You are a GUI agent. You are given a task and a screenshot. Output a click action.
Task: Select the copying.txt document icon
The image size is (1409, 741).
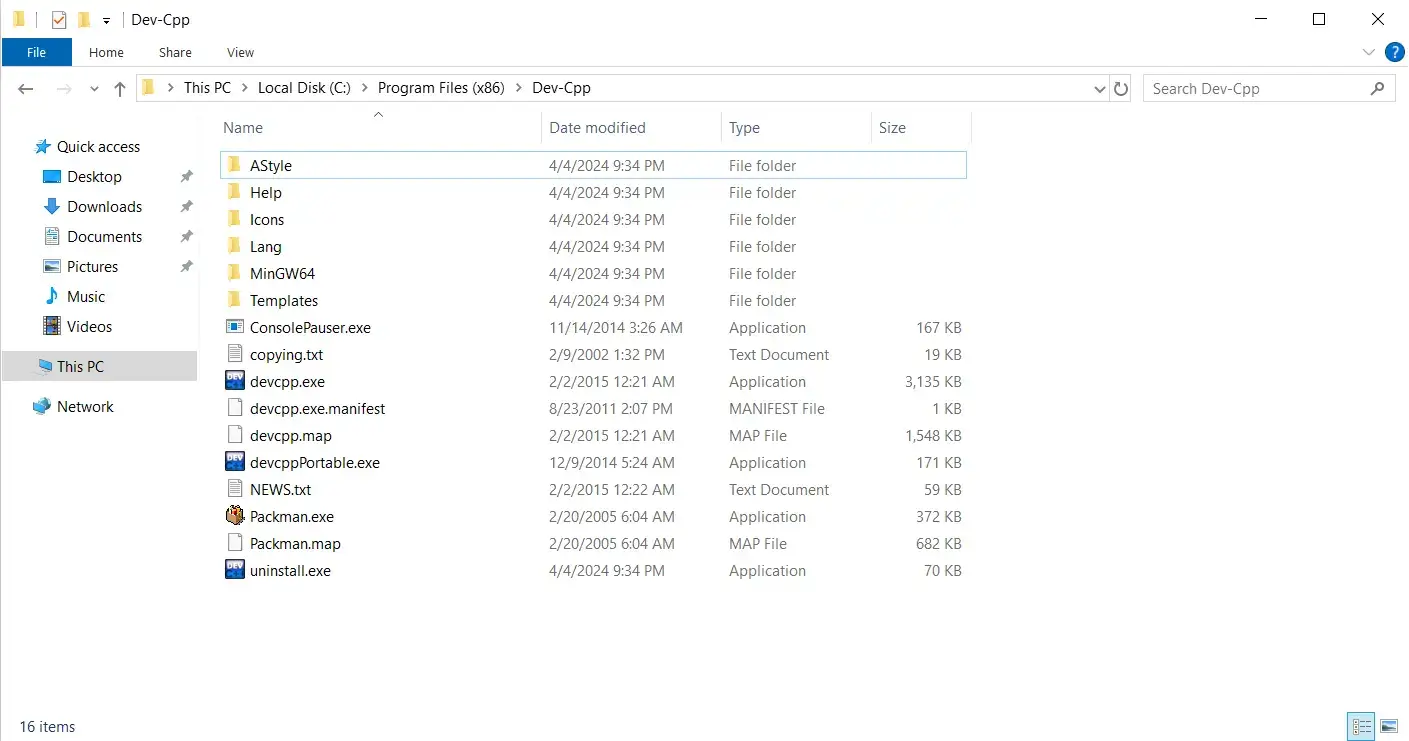click(235, 354)
